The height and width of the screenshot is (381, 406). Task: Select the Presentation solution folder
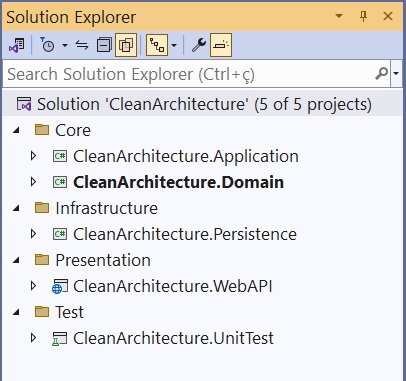(x=103, y=260)
